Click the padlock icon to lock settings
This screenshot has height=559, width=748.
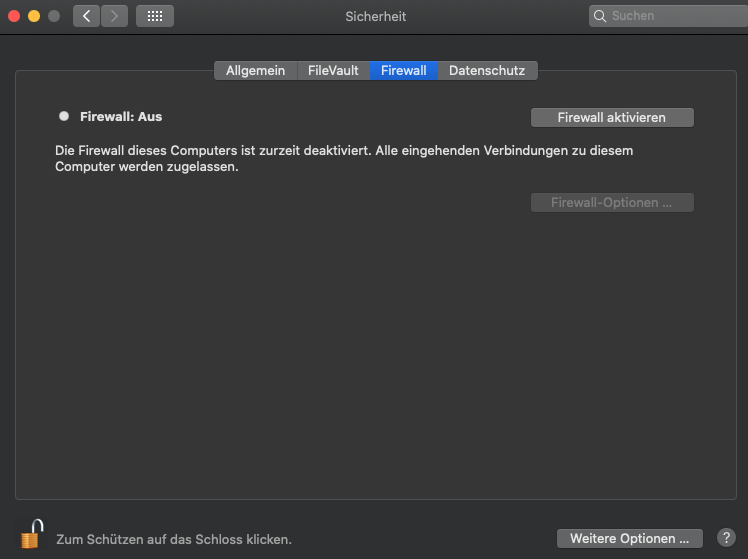pyautogui.click(x=32, y=534)
